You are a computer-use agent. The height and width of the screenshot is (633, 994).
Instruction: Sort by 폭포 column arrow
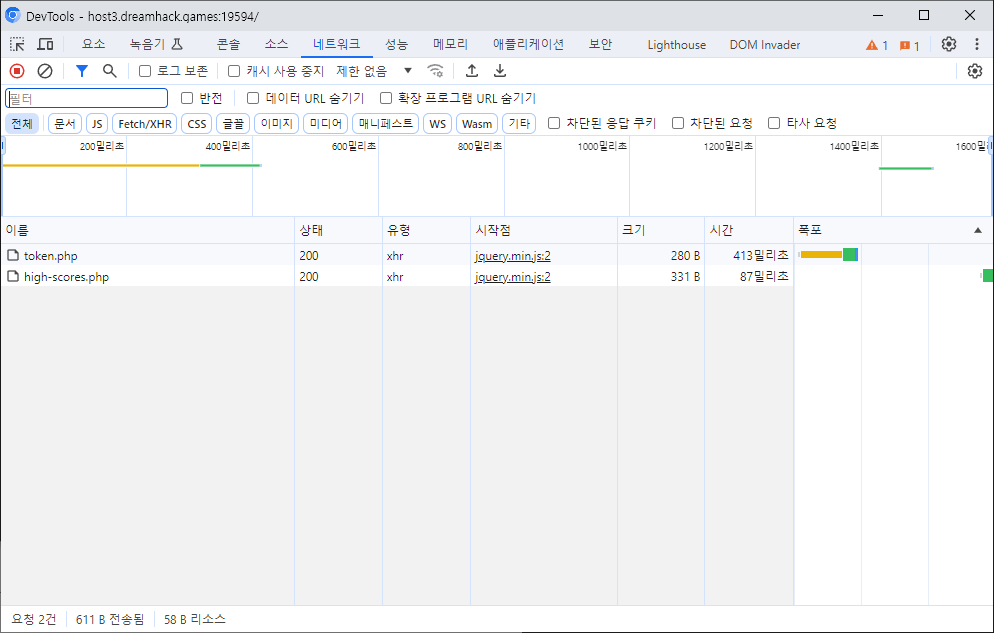(977, 230)
